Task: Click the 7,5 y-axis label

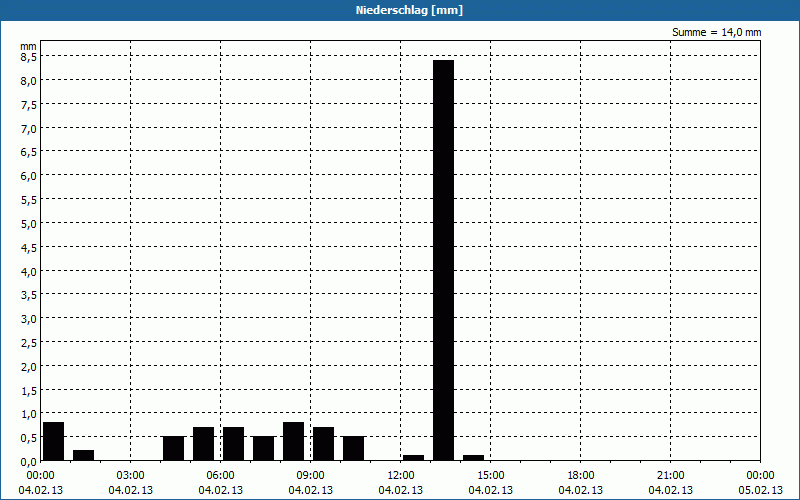Action: 29,105
